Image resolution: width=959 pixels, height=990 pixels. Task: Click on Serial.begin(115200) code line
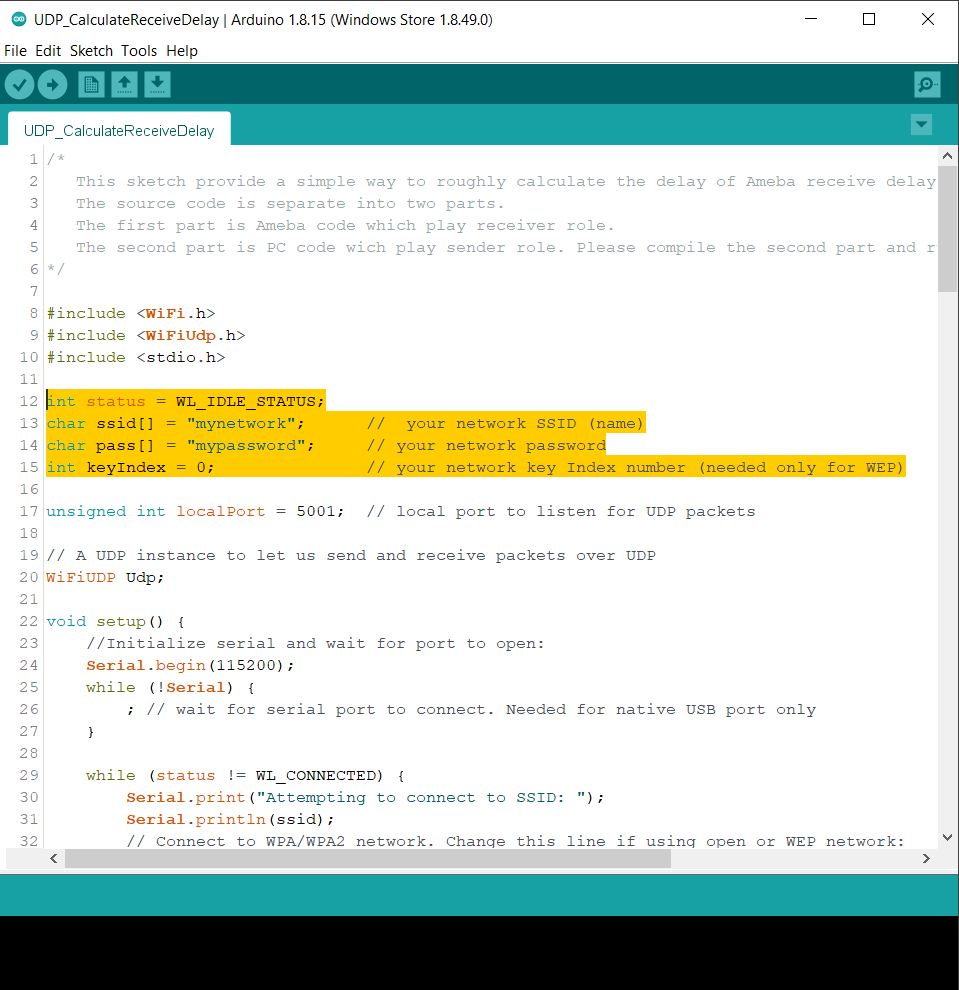(x=190, y=666)
